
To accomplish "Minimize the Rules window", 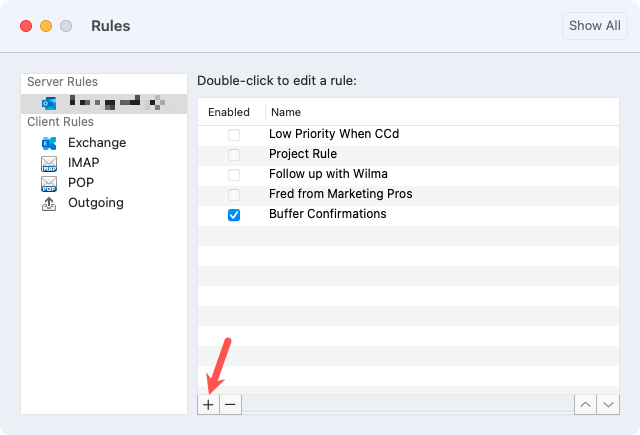I will coord(46,25).
